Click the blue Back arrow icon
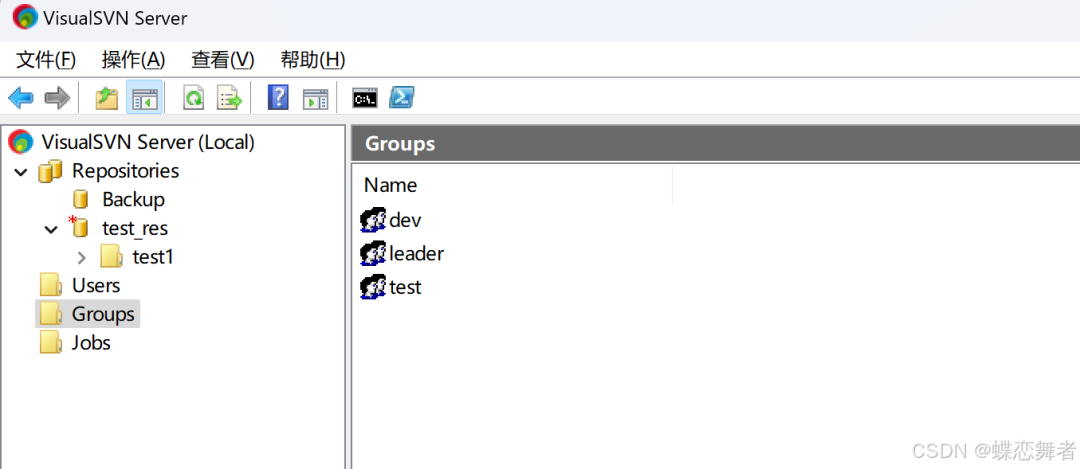1080x469 pixels. point(21,98)
